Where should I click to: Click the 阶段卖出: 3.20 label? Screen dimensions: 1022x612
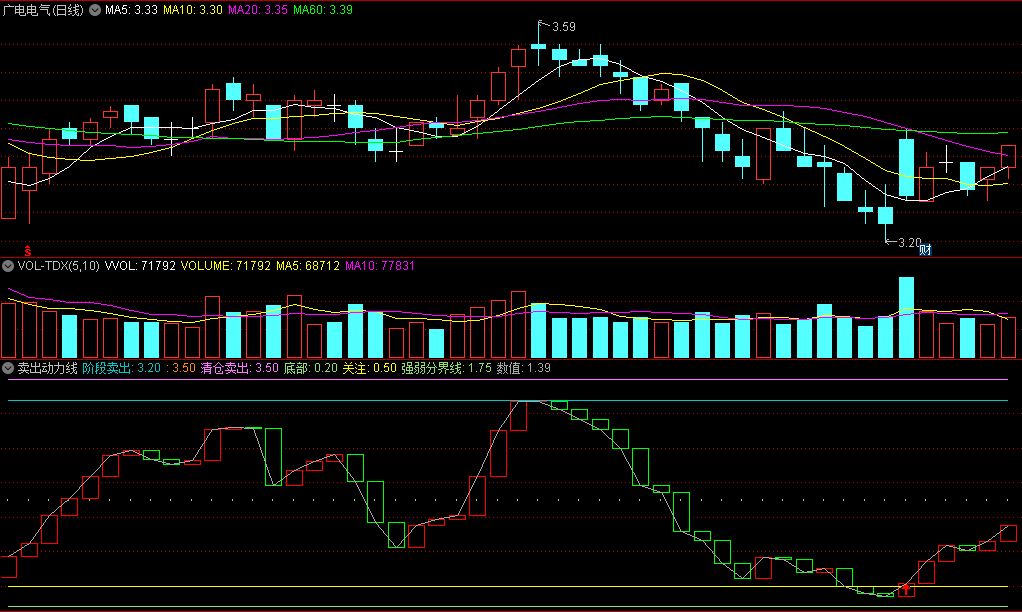tap(122, 368)
